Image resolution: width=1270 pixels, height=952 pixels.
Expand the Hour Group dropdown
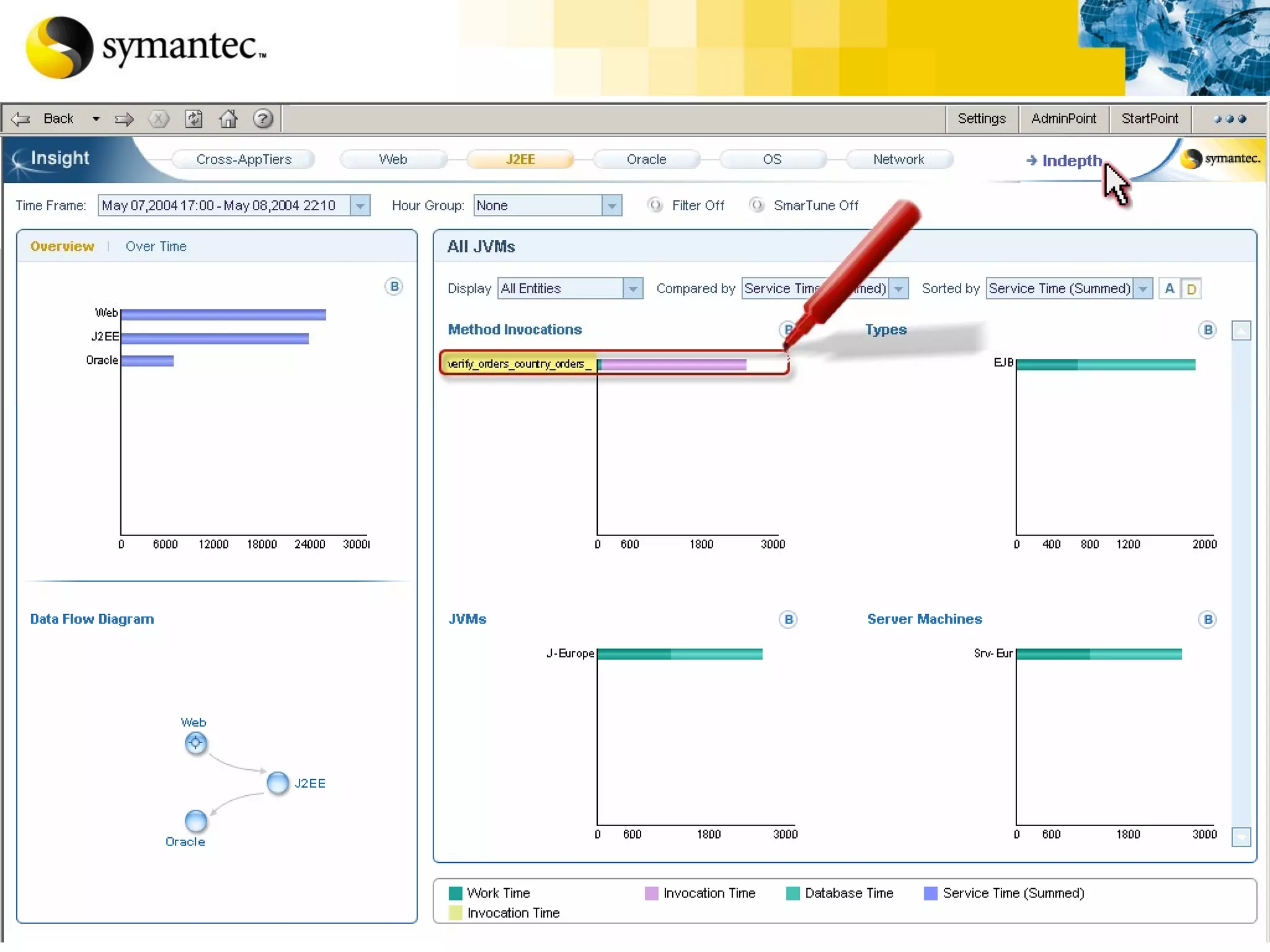tap(611, 206)
